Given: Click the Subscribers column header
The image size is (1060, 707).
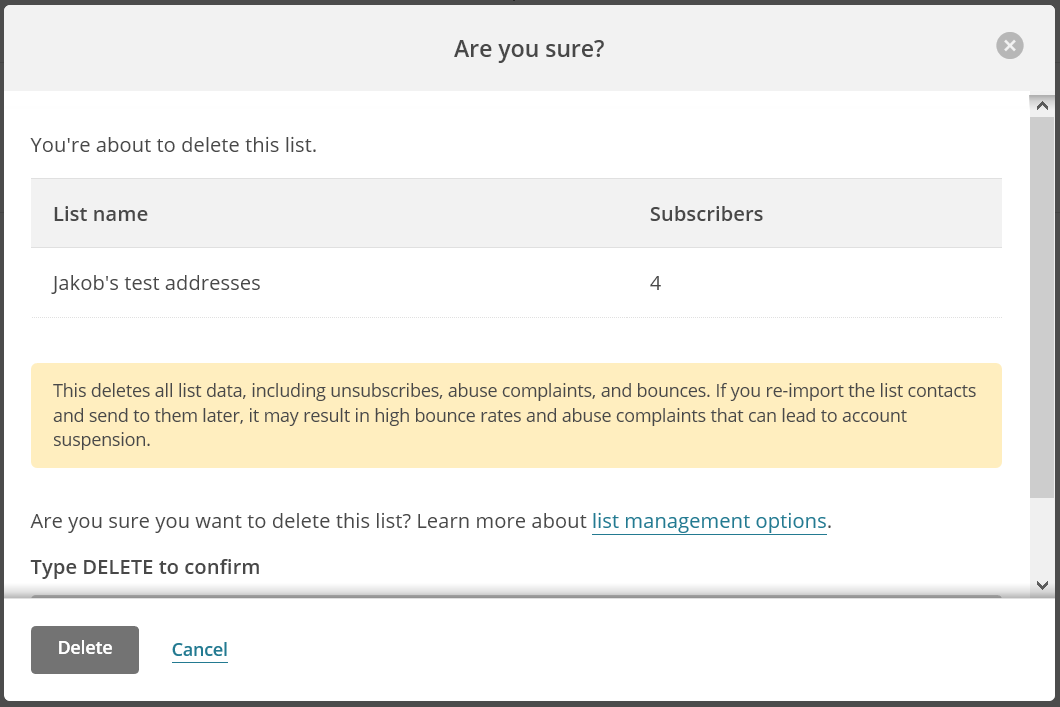Looking at the screenshot, I should (706, 214).
